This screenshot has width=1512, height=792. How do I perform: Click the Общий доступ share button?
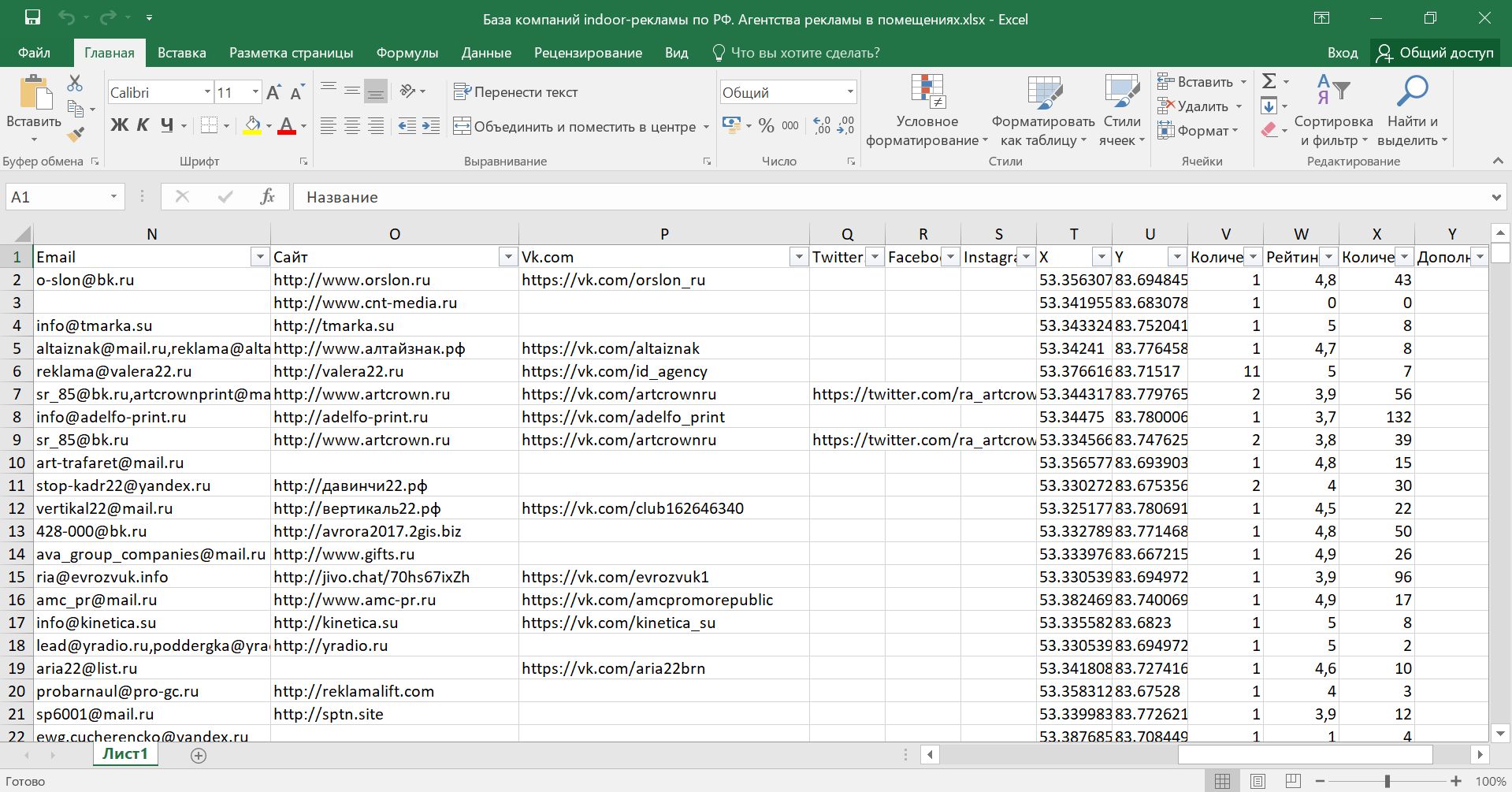pos(1435,53)
